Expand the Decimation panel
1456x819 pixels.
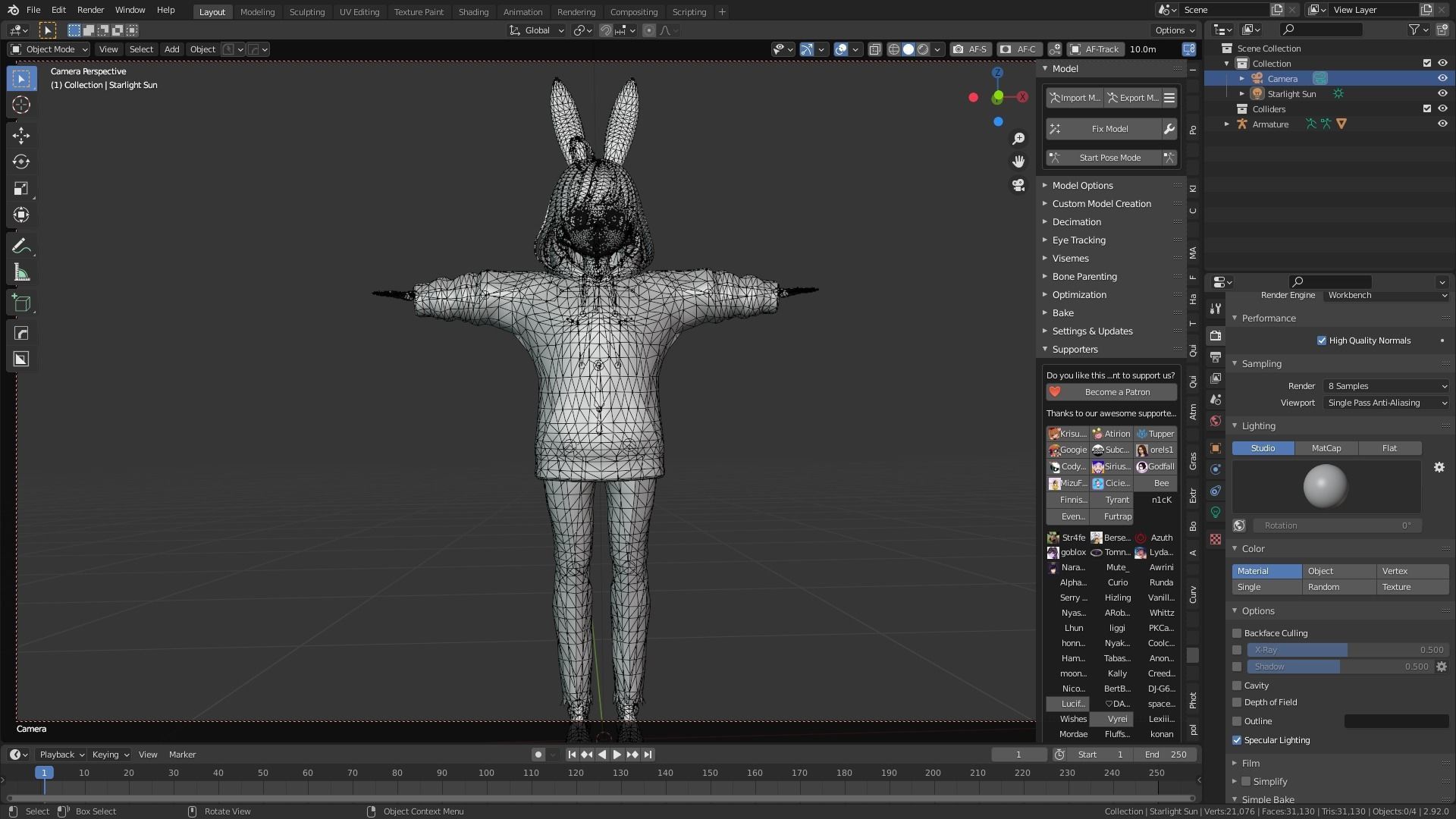1076,222
